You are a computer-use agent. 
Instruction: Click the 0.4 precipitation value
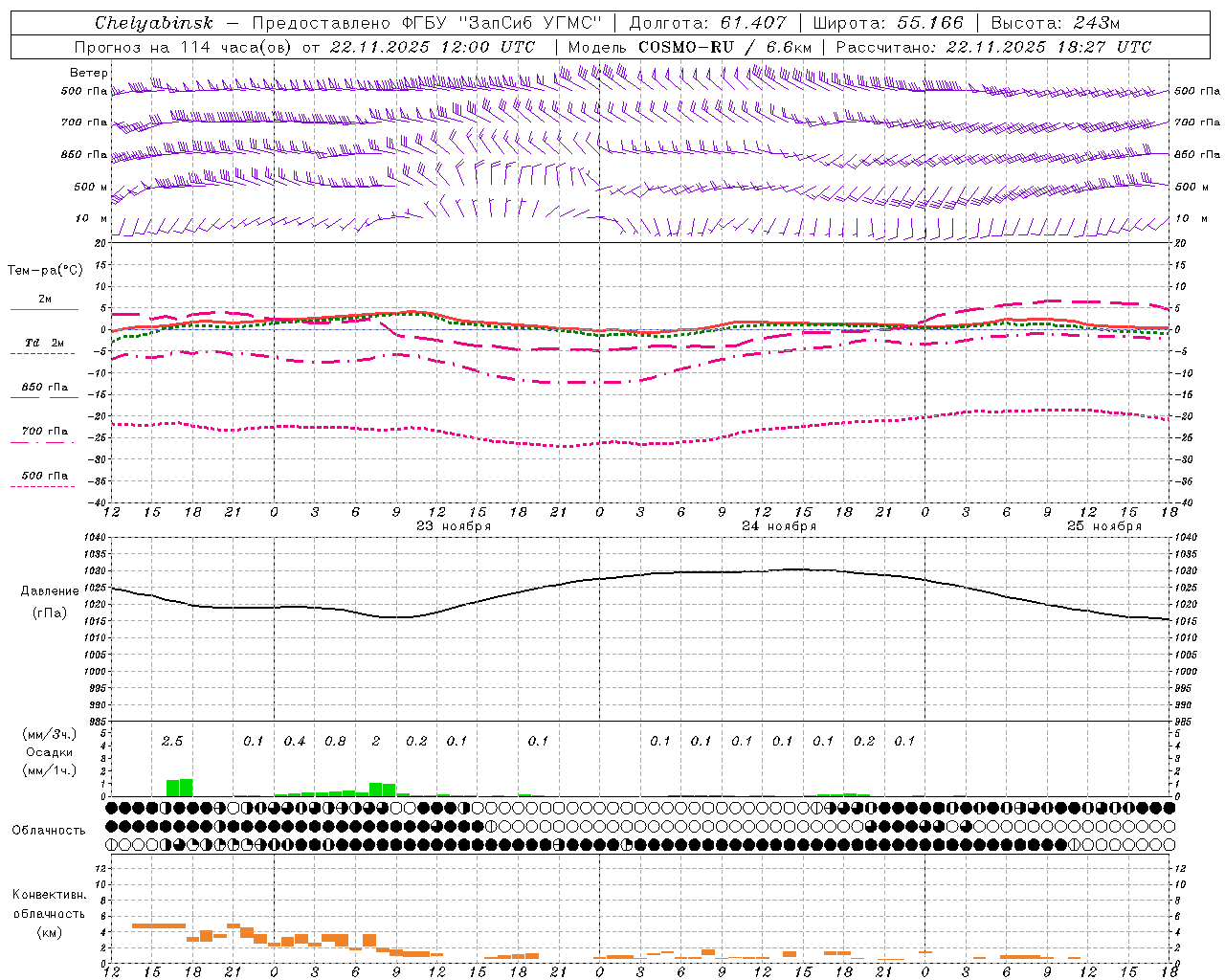pos(295,741)
